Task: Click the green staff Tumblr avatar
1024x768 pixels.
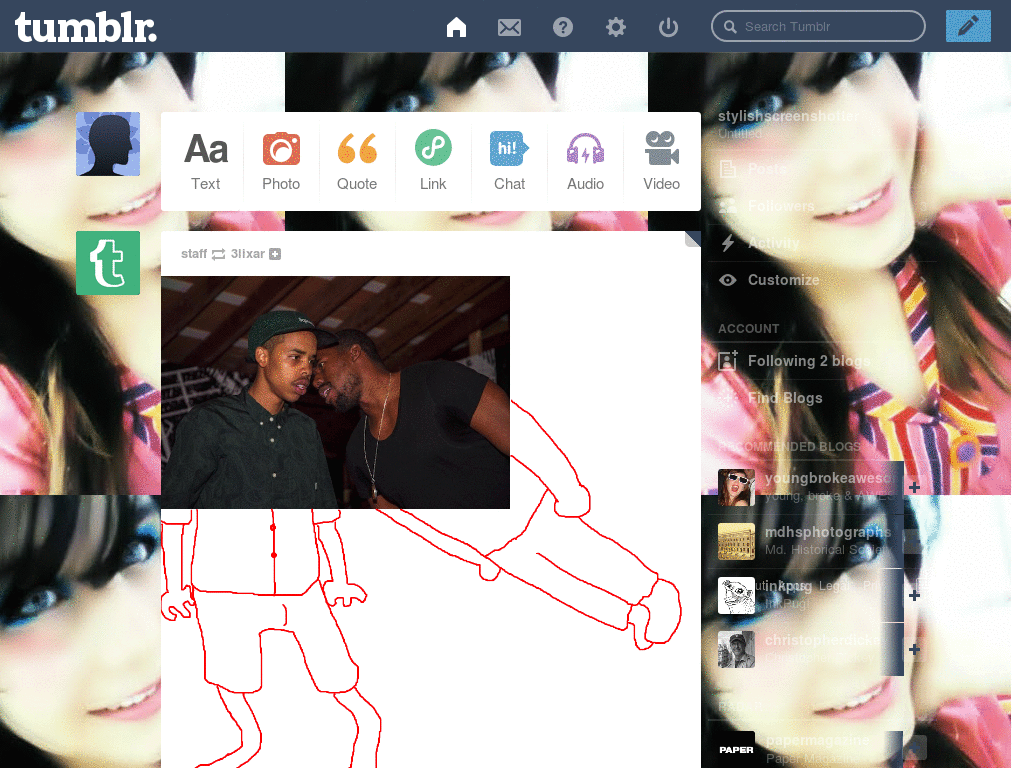Action: (x=108, y=263)
